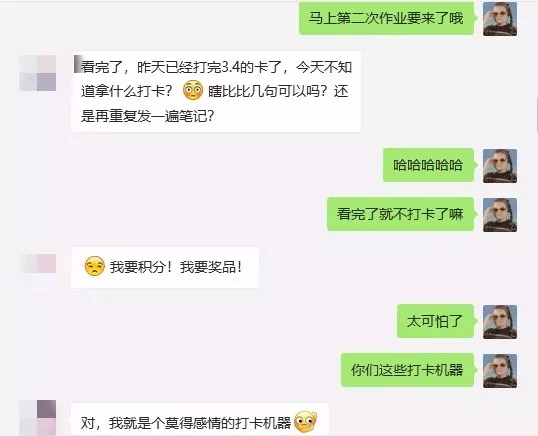Click the unamused face emoji before 我要积分
This screenshot has width=538, height=436.
tap(94, 266)
